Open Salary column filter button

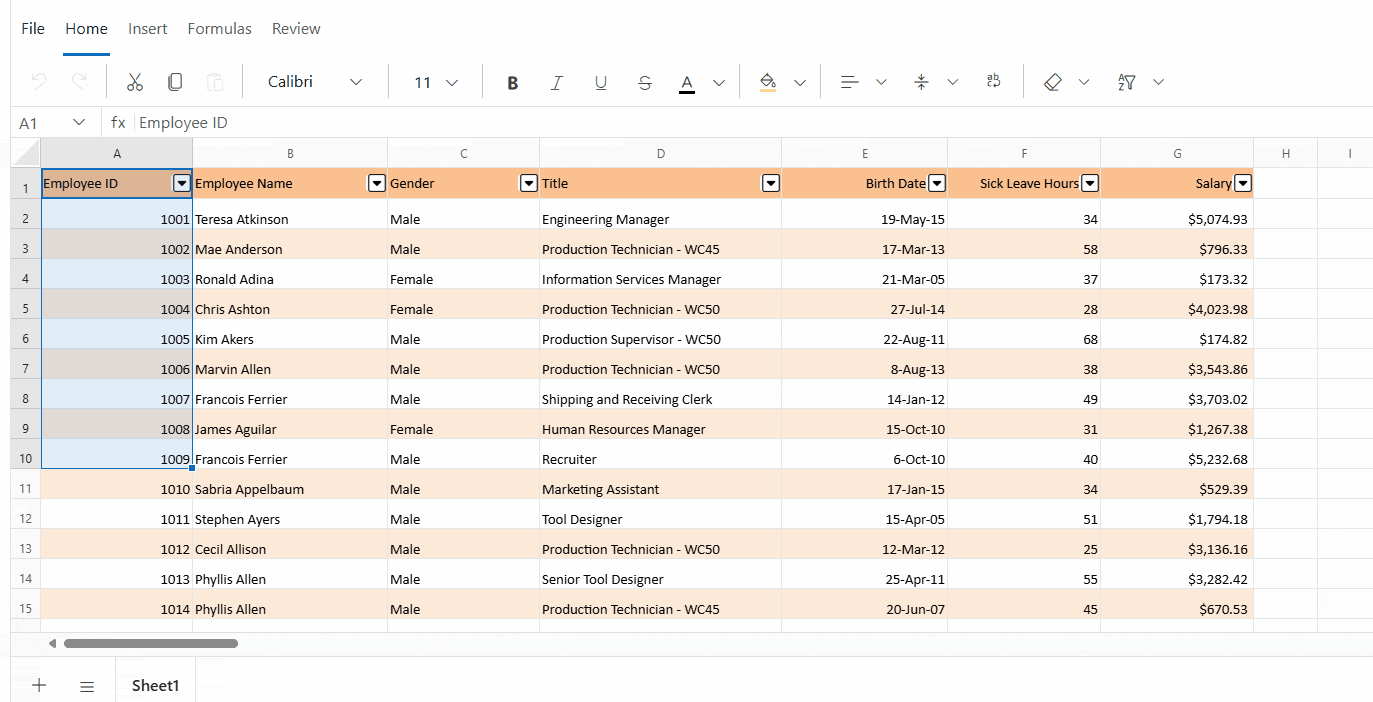tap(1243, 183)
